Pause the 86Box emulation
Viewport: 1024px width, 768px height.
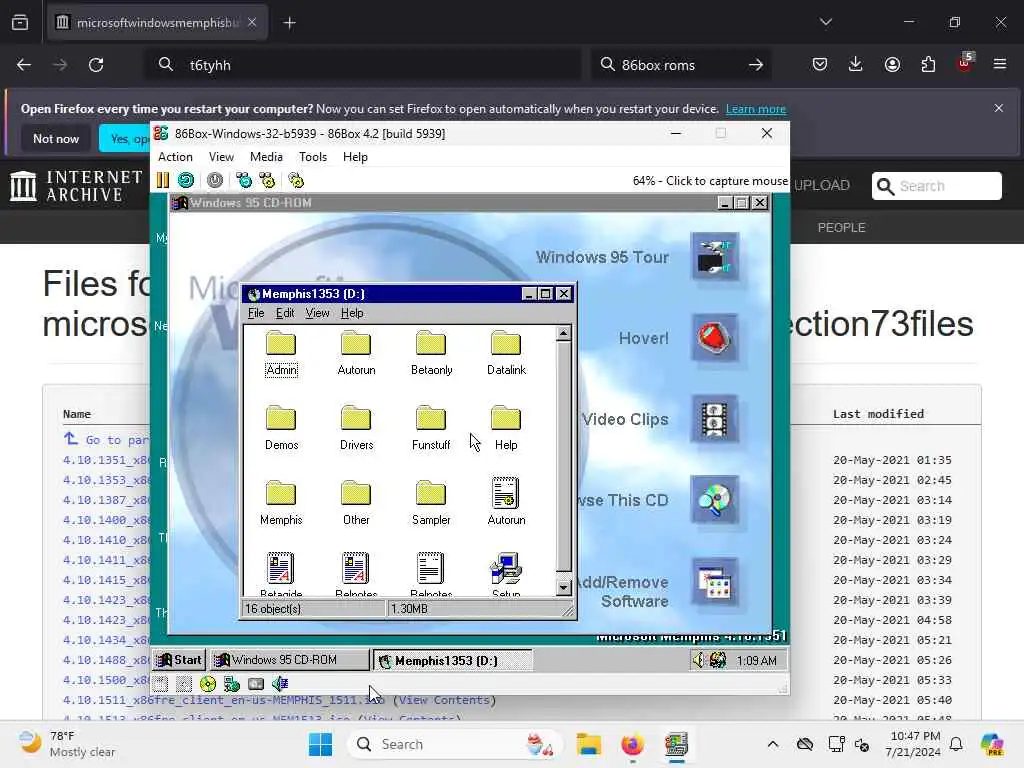point(163,180)
